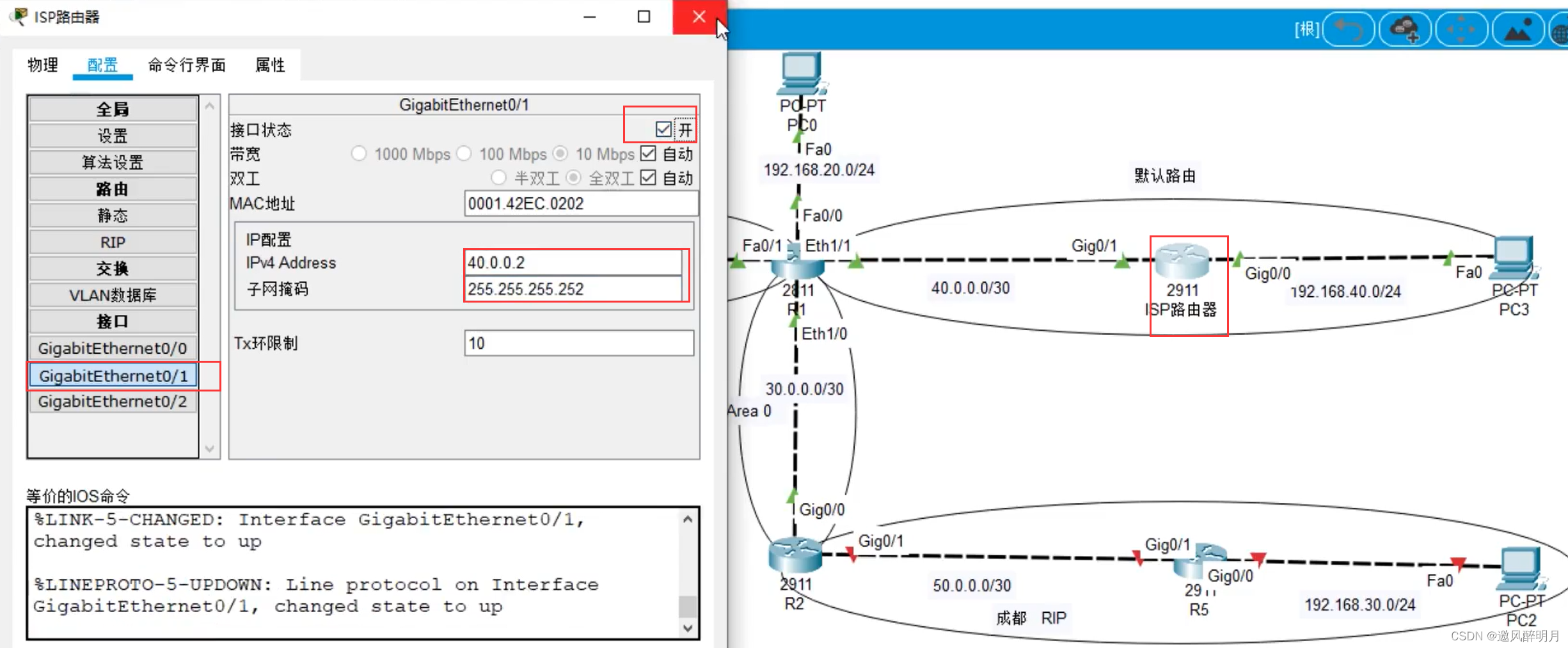This screenshot has width=1568, height=648.
Task: Click the 路由 section header
Action: click(113, 189)
